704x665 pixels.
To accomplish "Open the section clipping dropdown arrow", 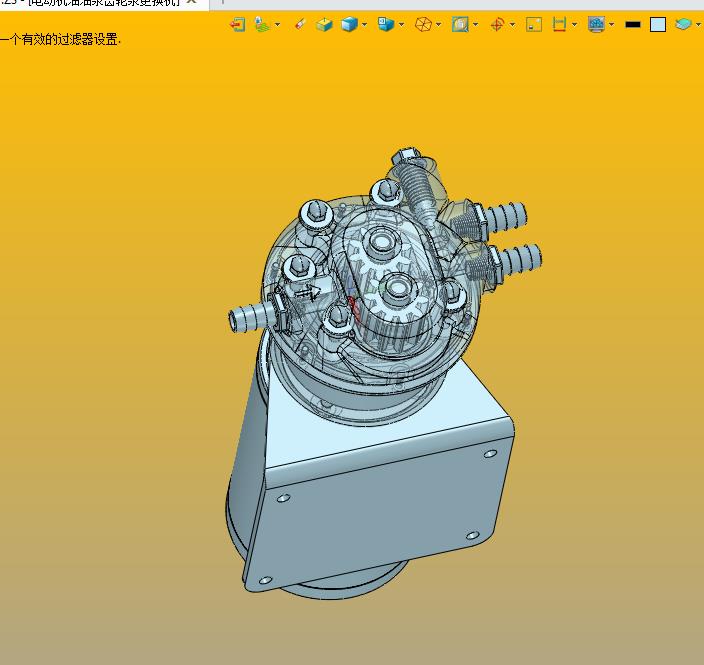I will tap(574, 24).
